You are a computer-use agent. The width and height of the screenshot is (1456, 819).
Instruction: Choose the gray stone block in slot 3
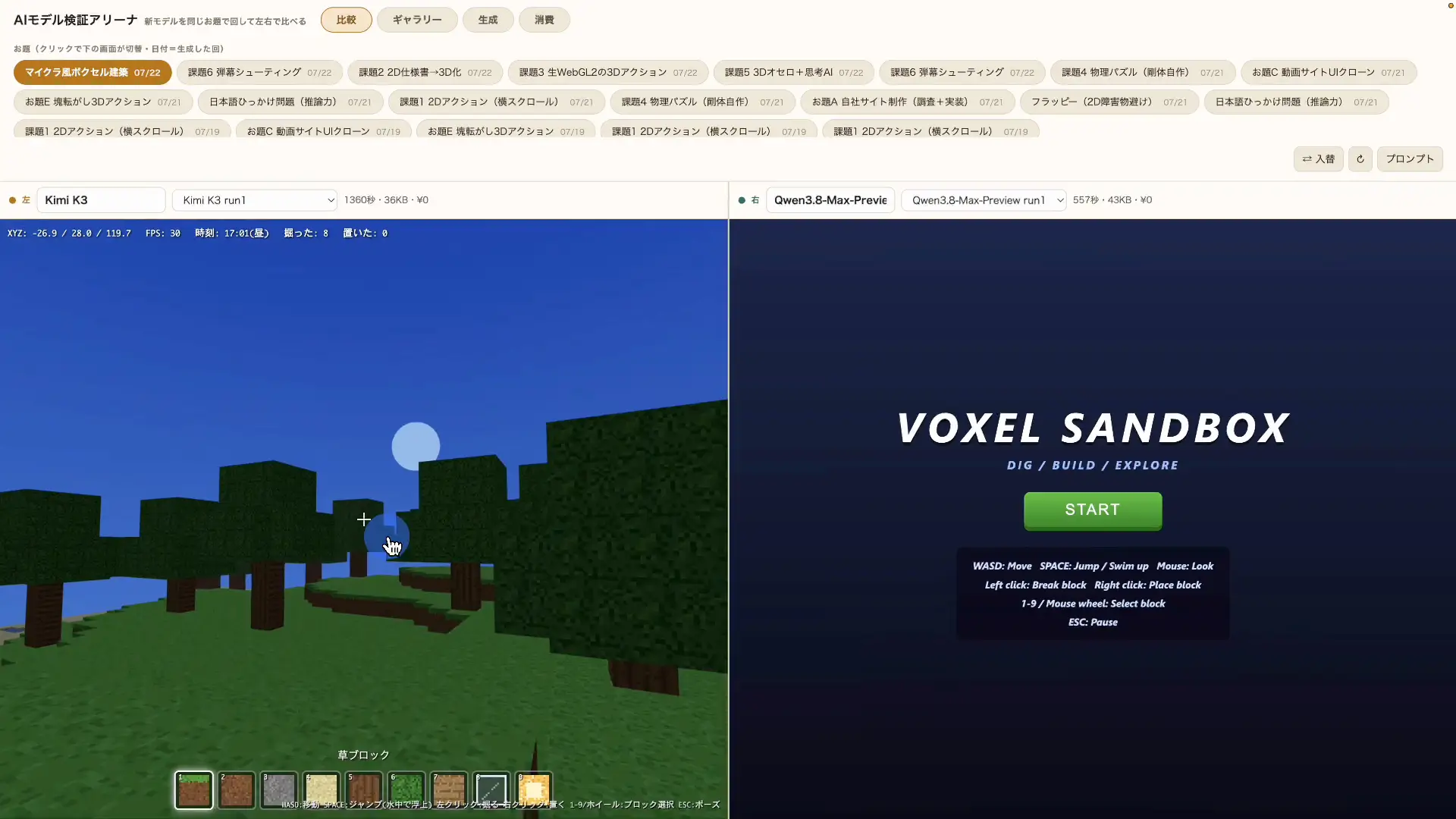pyautogui.click(x=278, y=790)
